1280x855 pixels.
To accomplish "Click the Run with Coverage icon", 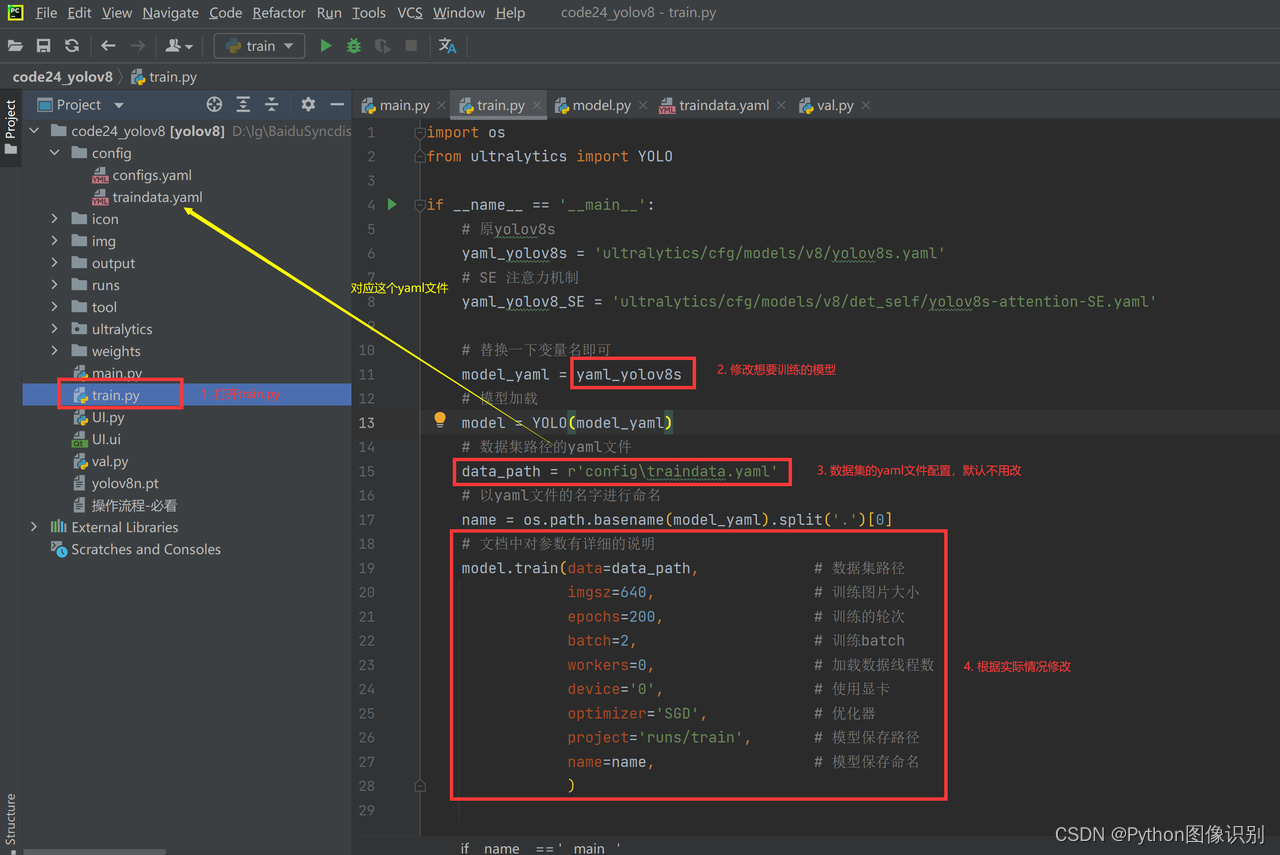I will pyautogui.click(x=382, y=46).
